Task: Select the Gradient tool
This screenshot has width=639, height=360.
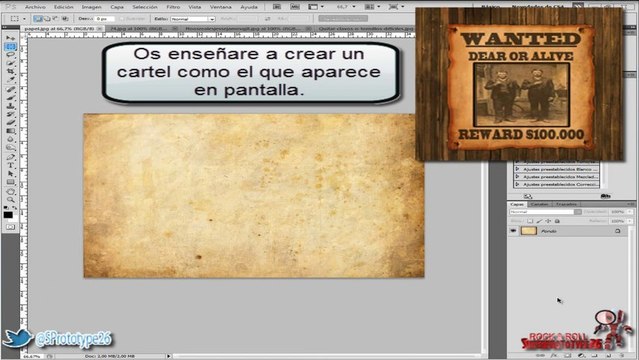Action: 10,131
